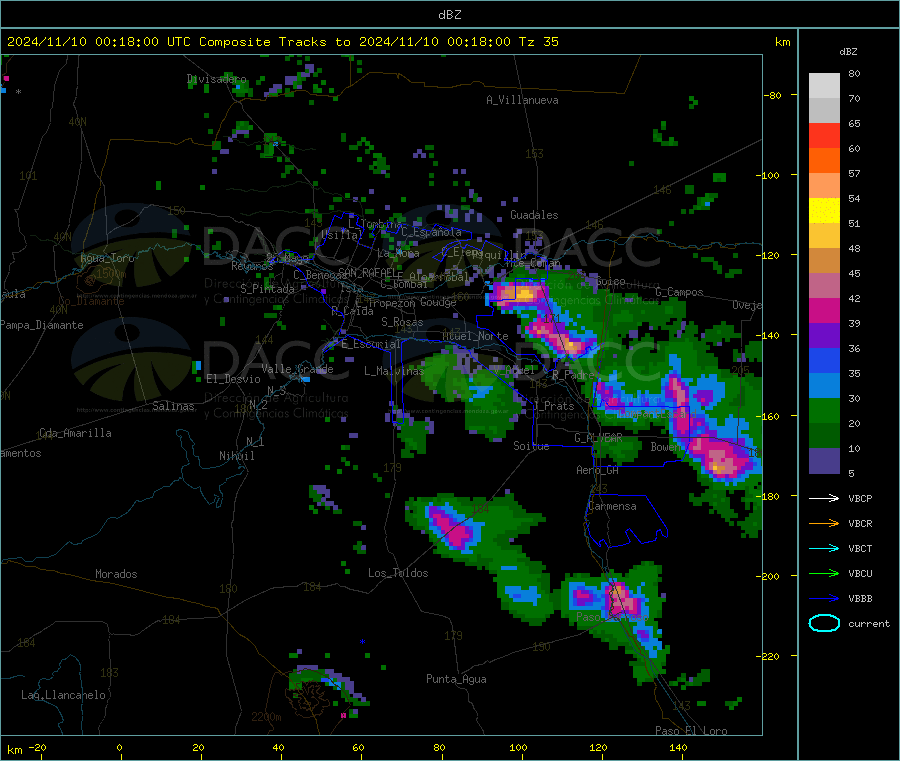Click the Lag.Llancanelo map label

pyautogui.click(x=63, y=695)
